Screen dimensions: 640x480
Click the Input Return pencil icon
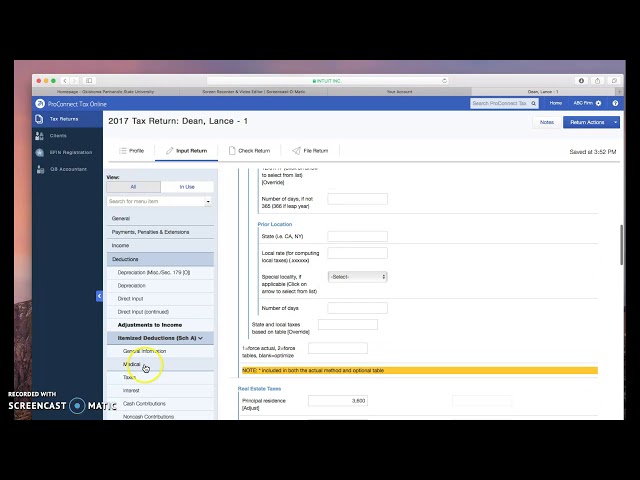point(169,151)
